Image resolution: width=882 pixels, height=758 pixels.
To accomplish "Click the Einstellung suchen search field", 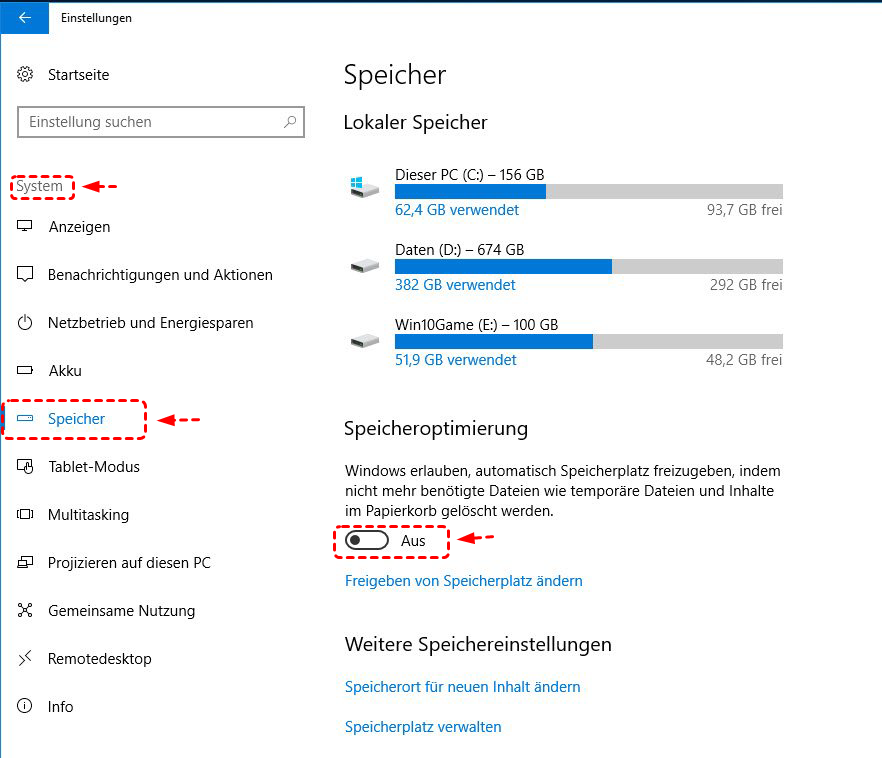I will point(150,122).
